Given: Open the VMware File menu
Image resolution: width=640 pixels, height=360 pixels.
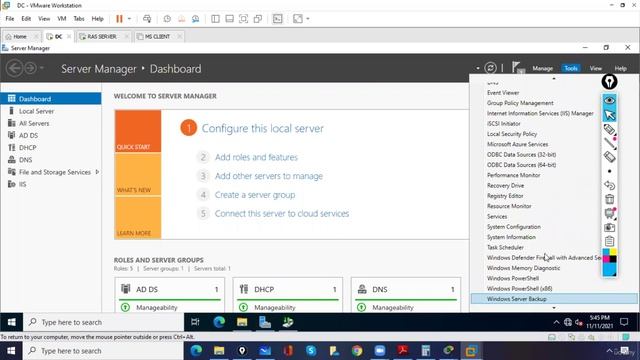Looking at the screenshot, I should click(x=10, y=19).
